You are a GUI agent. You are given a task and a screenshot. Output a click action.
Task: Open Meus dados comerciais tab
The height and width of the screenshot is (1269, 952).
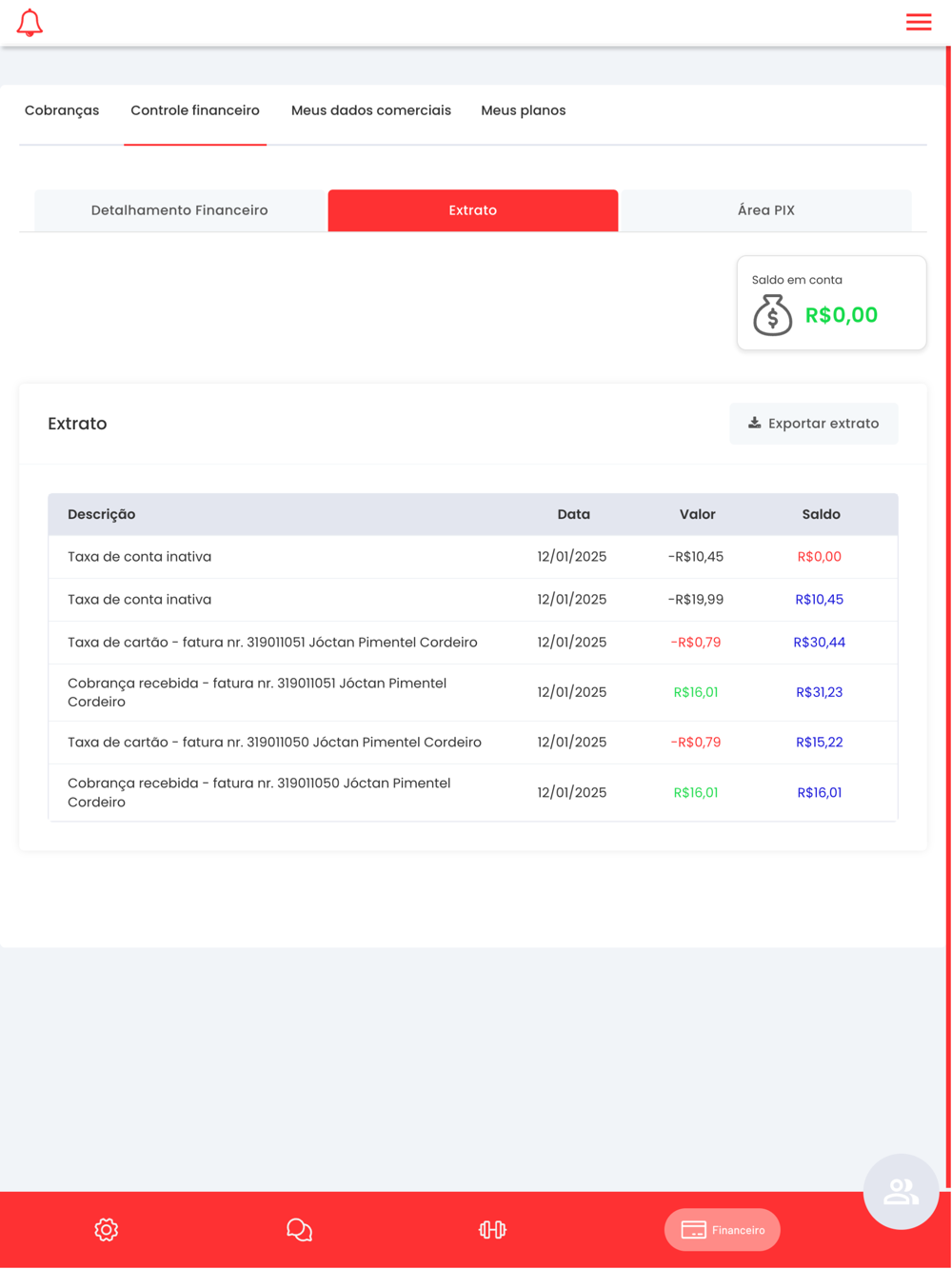coord(371,110)
